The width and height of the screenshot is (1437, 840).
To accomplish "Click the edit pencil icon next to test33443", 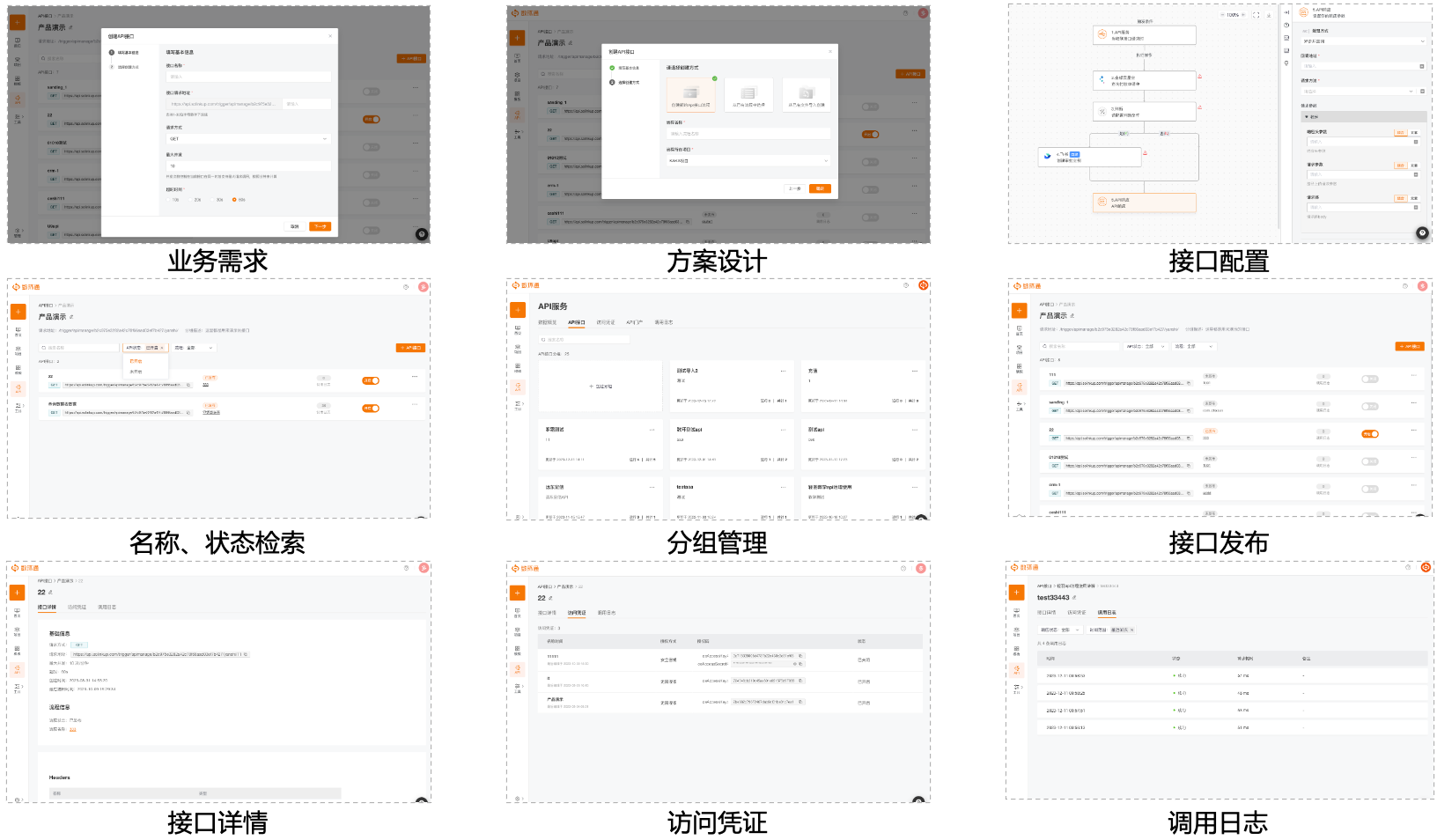I will pyautogui.click(x=1074, y=597).
